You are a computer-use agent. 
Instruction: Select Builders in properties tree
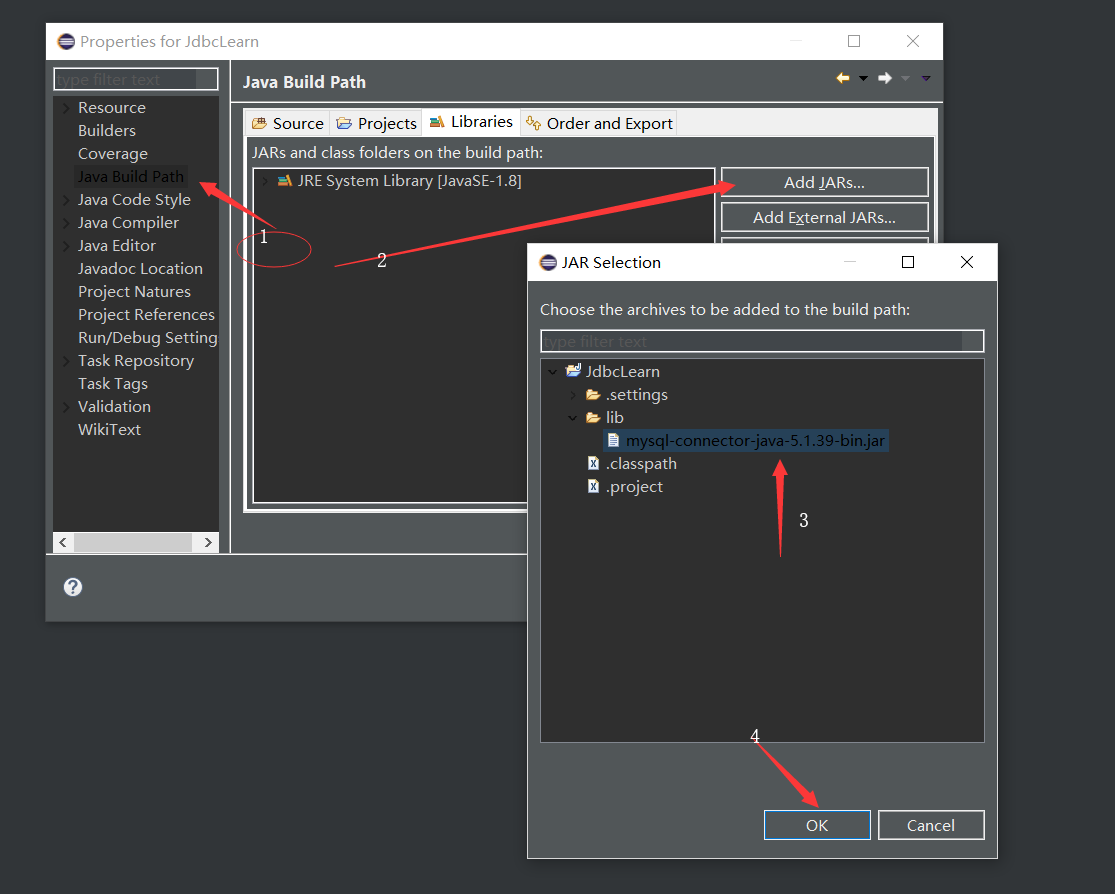[x=107, y=130]
